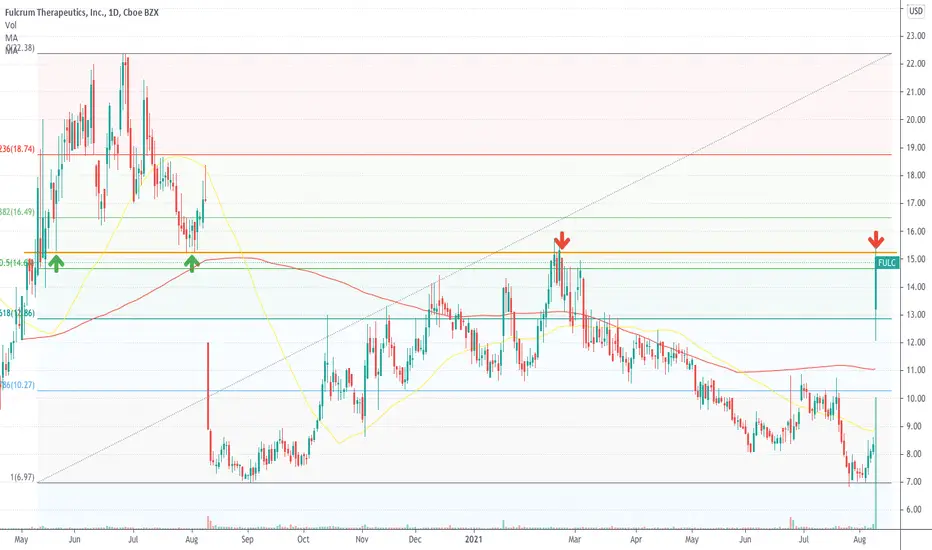
Task: Click the Sep date axis label
Action: [x=247, y=540]
